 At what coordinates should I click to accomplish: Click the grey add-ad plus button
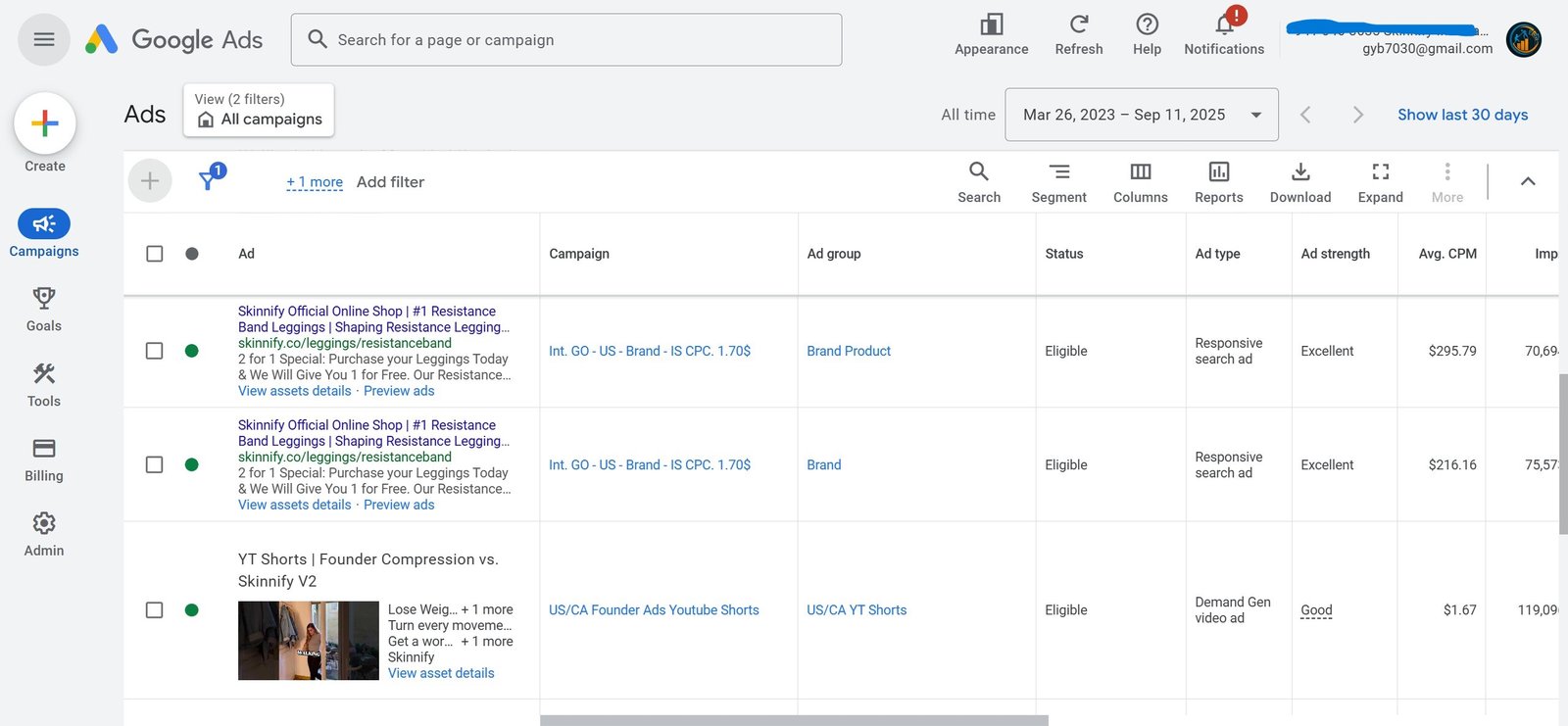pyautogui.click(x=150, y=181)
